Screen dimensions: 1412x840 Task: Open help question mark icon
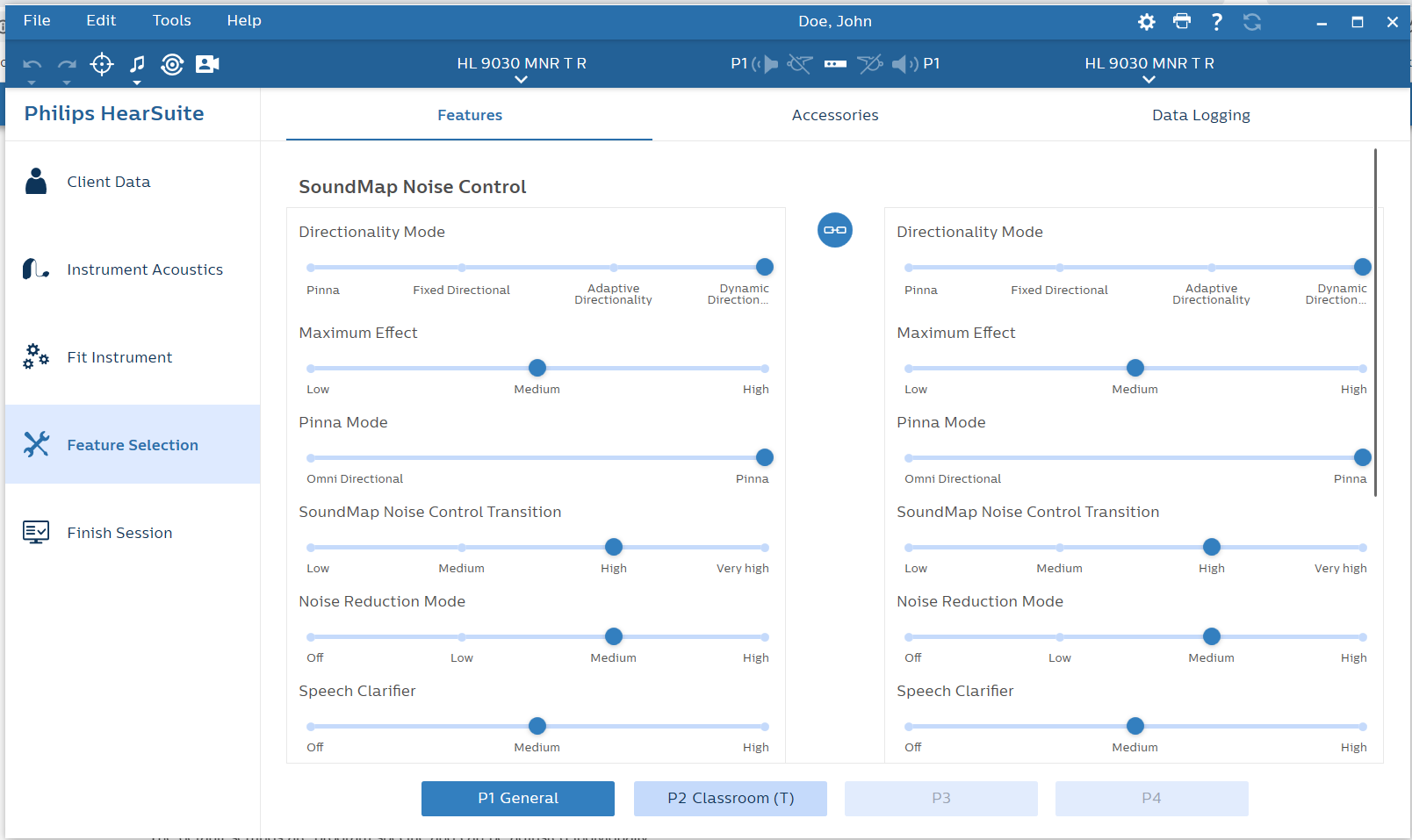tap(1217, 22)
